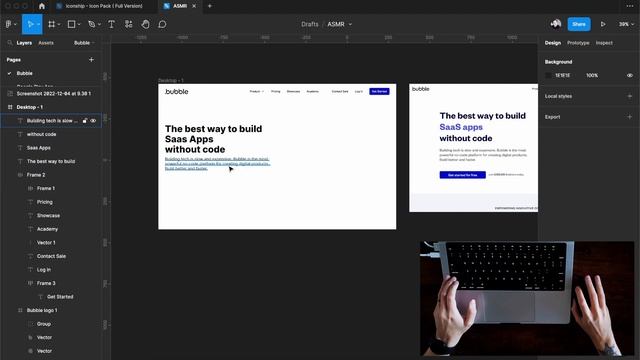Select the Showcase layer
The height and width of the screenshot is (360, 640).
point(48,216)
